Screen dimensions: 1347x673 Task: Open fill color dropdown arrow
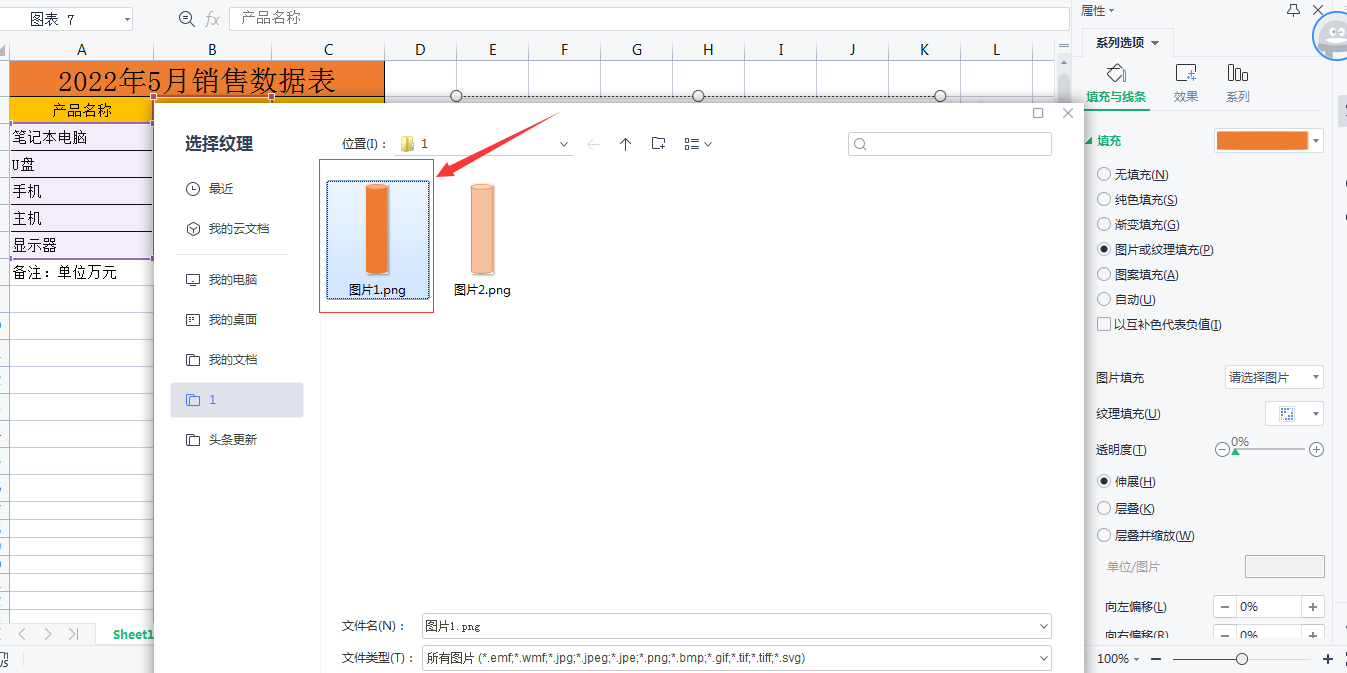tap(1316, 141)
